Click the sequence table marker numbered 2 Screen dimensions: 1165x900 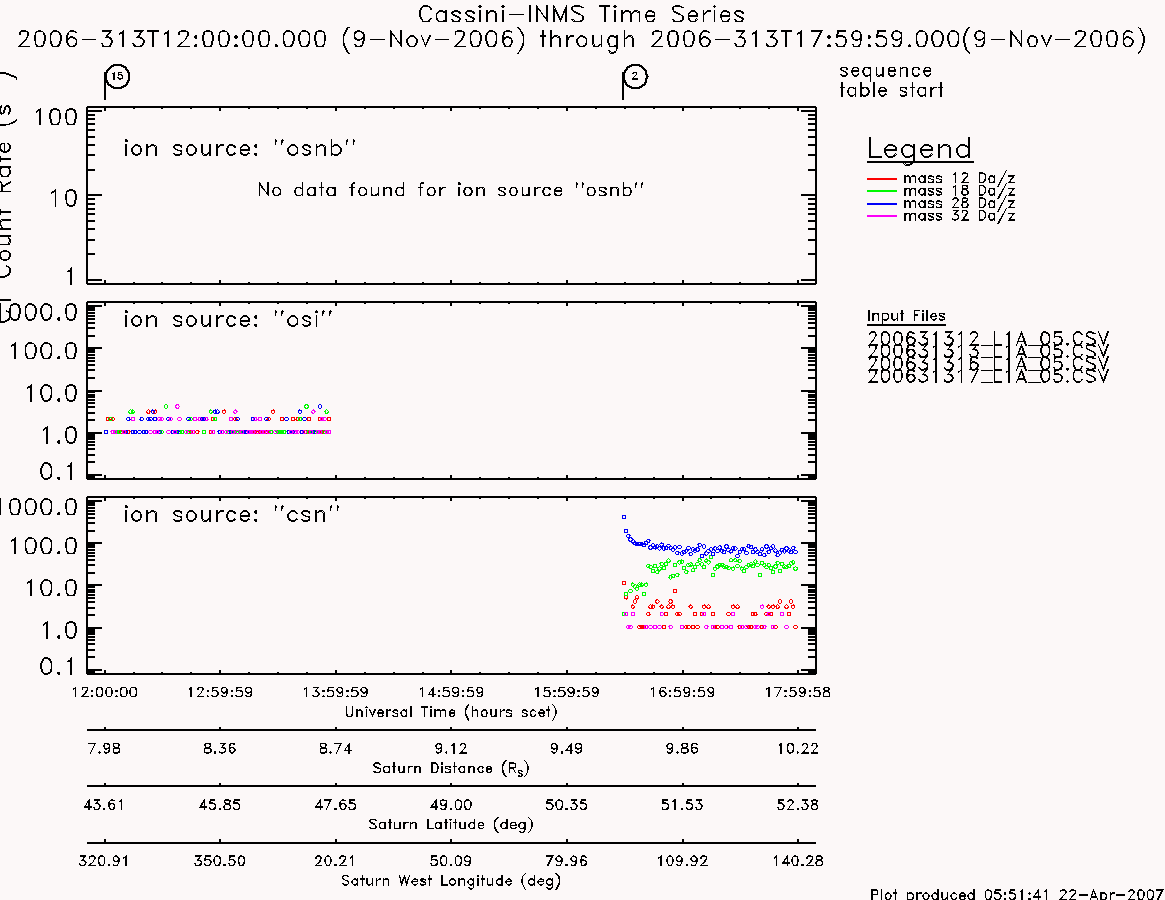click(x=635, y=76)
